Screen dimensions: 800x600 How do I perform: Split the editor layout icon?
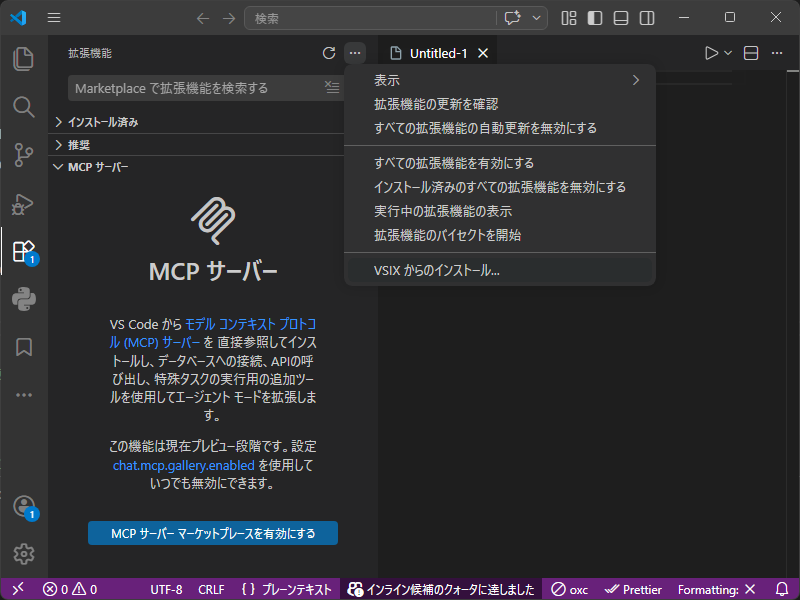point(751,53)
